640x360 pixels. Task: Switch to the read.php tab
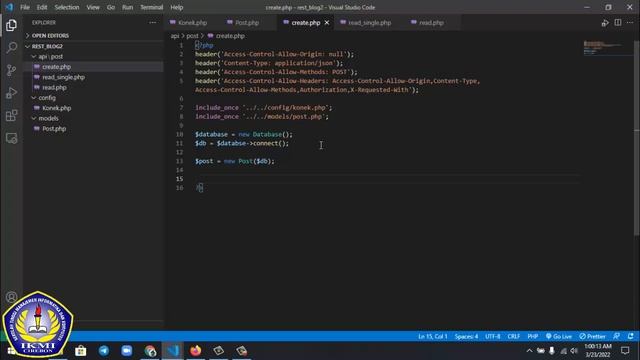431,23
